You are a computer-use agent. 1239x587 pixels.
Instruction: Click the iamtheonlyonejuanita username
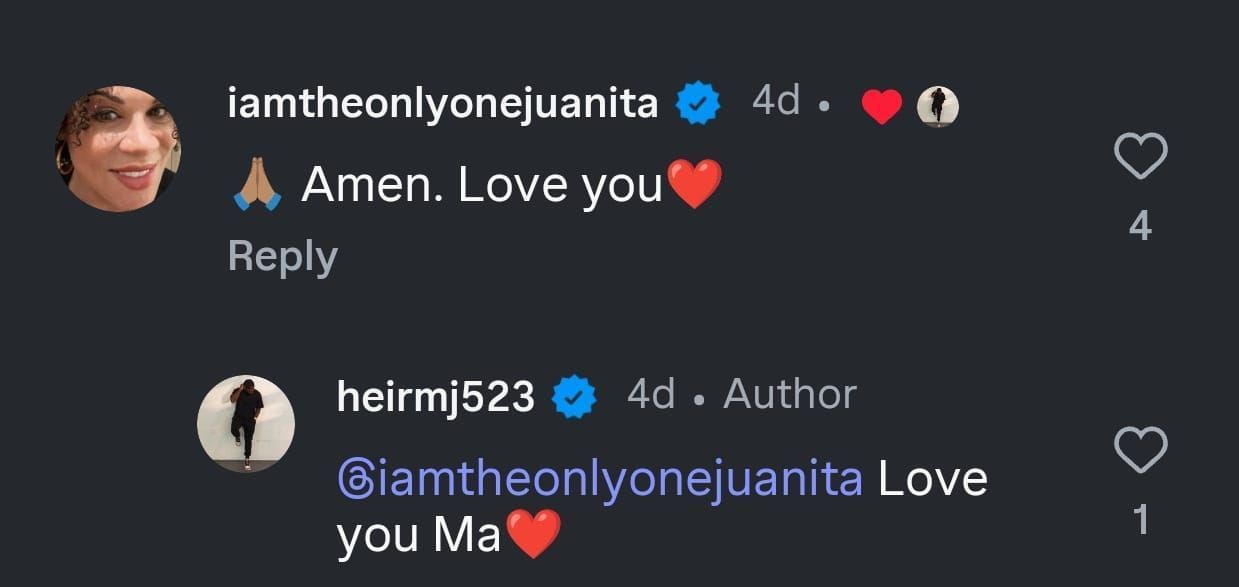pos(443,104)
